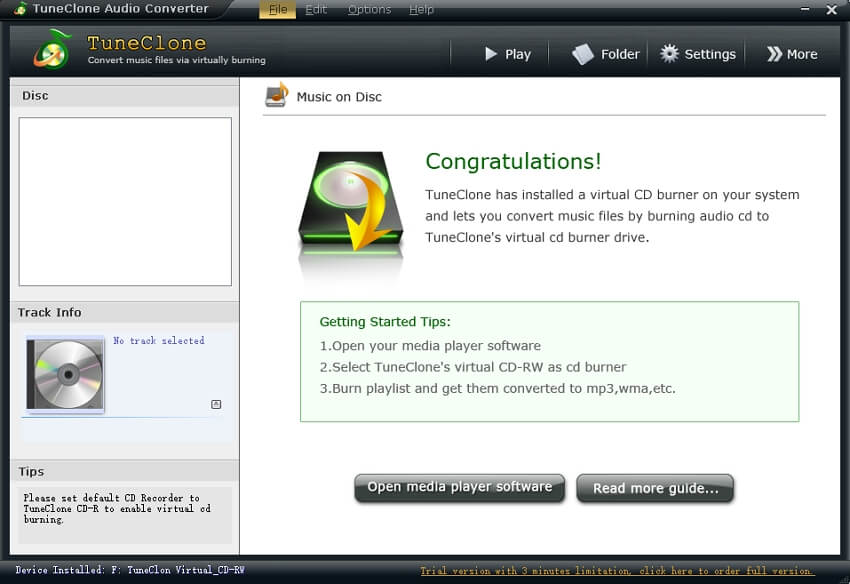Expand the More toolbar option
This screenshot has height=584, width=850.
[x=792, y=54]
